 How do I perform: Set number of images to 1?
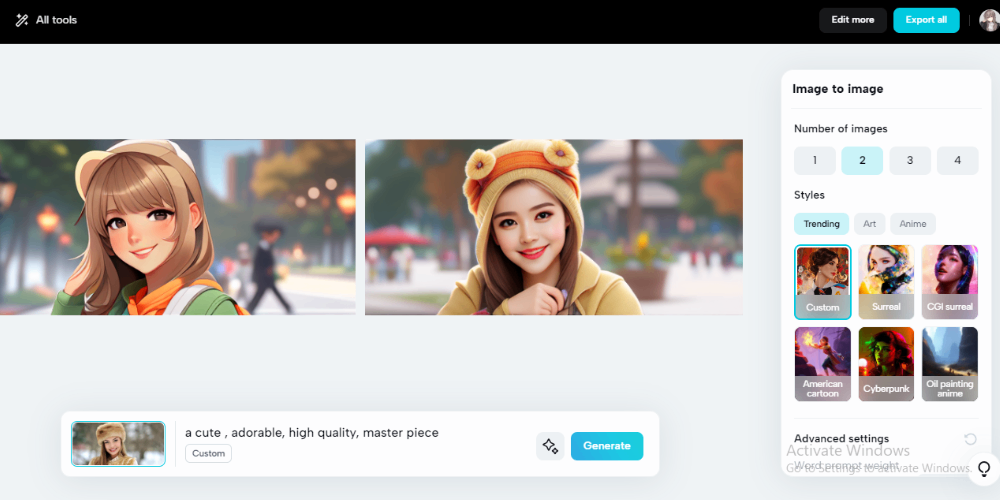click(x=814, y=161)
